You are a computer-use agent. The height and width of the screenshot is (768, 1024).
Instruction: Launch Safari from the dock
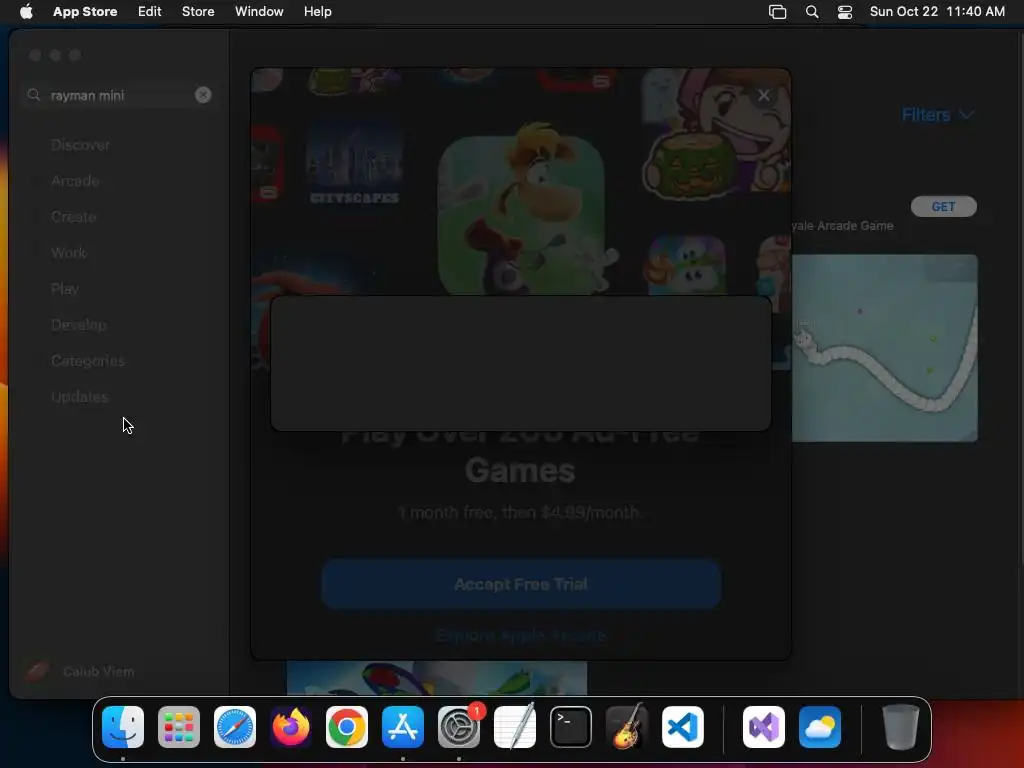point(235,727)
